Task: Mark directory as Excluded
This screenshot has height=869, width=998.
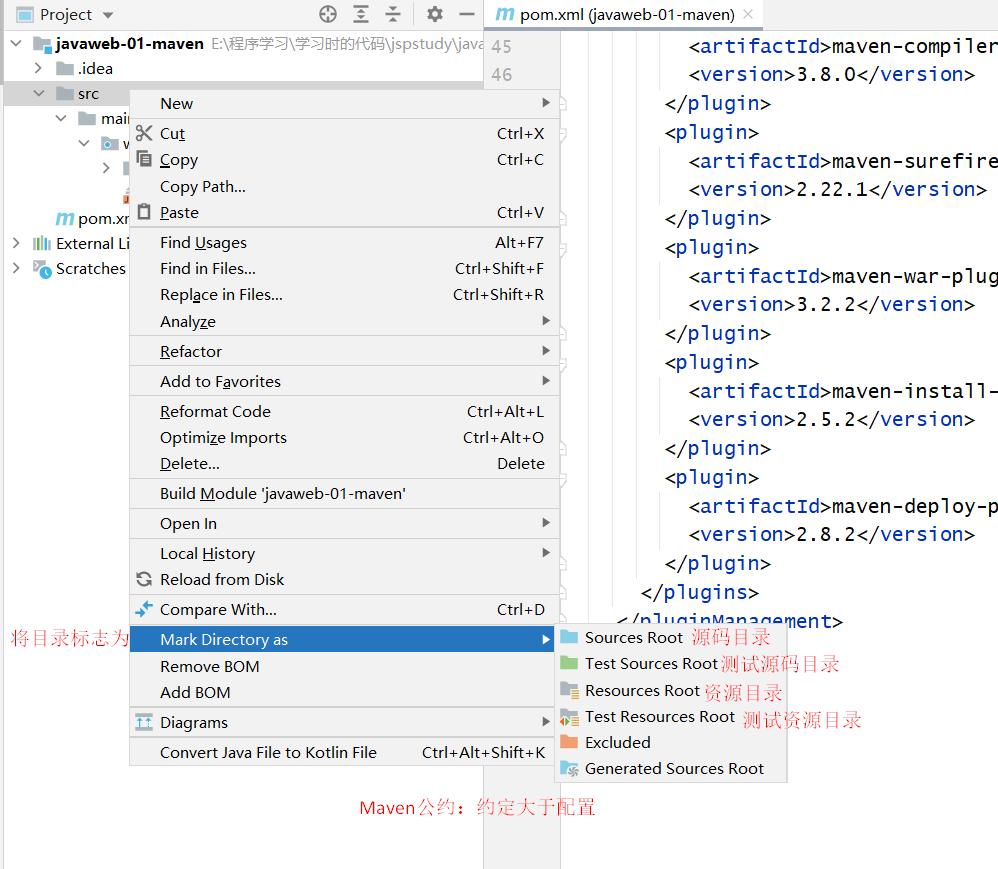Action: coord(671,742)
